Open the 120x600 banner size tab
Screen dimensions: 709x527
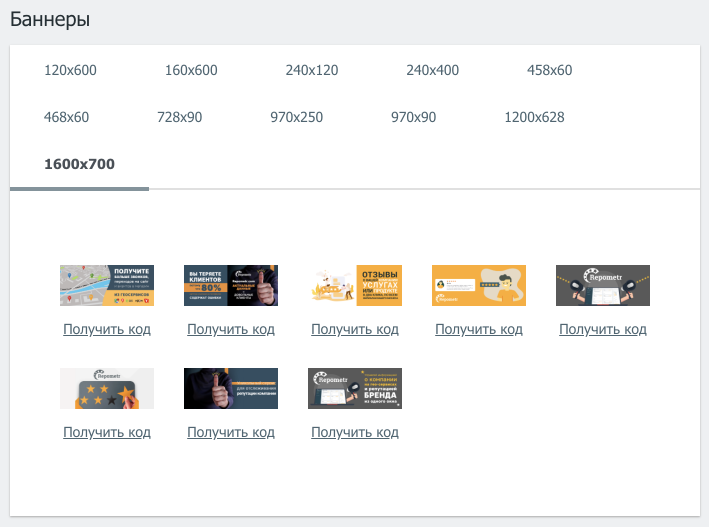click(x=70, y=70)
